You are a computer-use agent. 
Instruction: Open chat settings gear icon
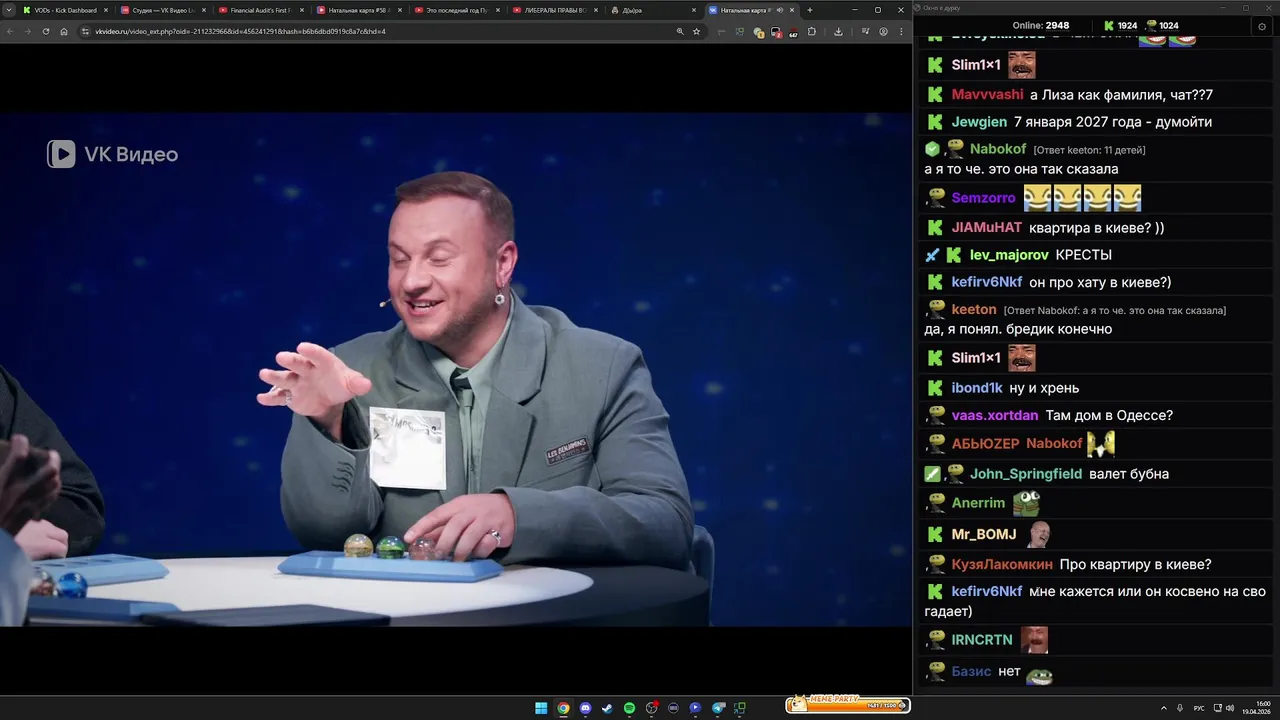pyautogui.click(x=1262, y=26)
